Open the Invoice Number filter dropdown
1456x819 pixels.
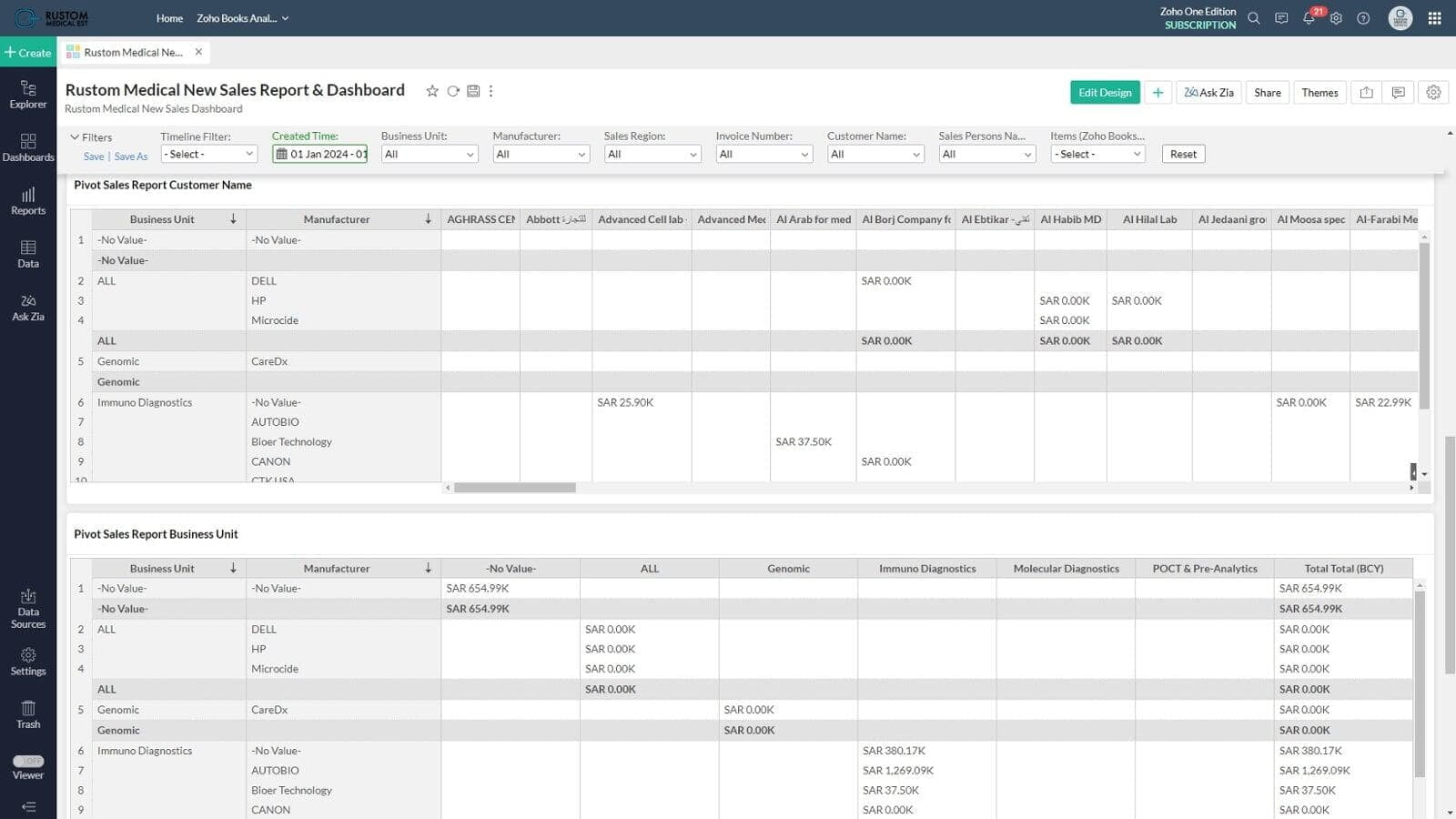coord(764,154)
